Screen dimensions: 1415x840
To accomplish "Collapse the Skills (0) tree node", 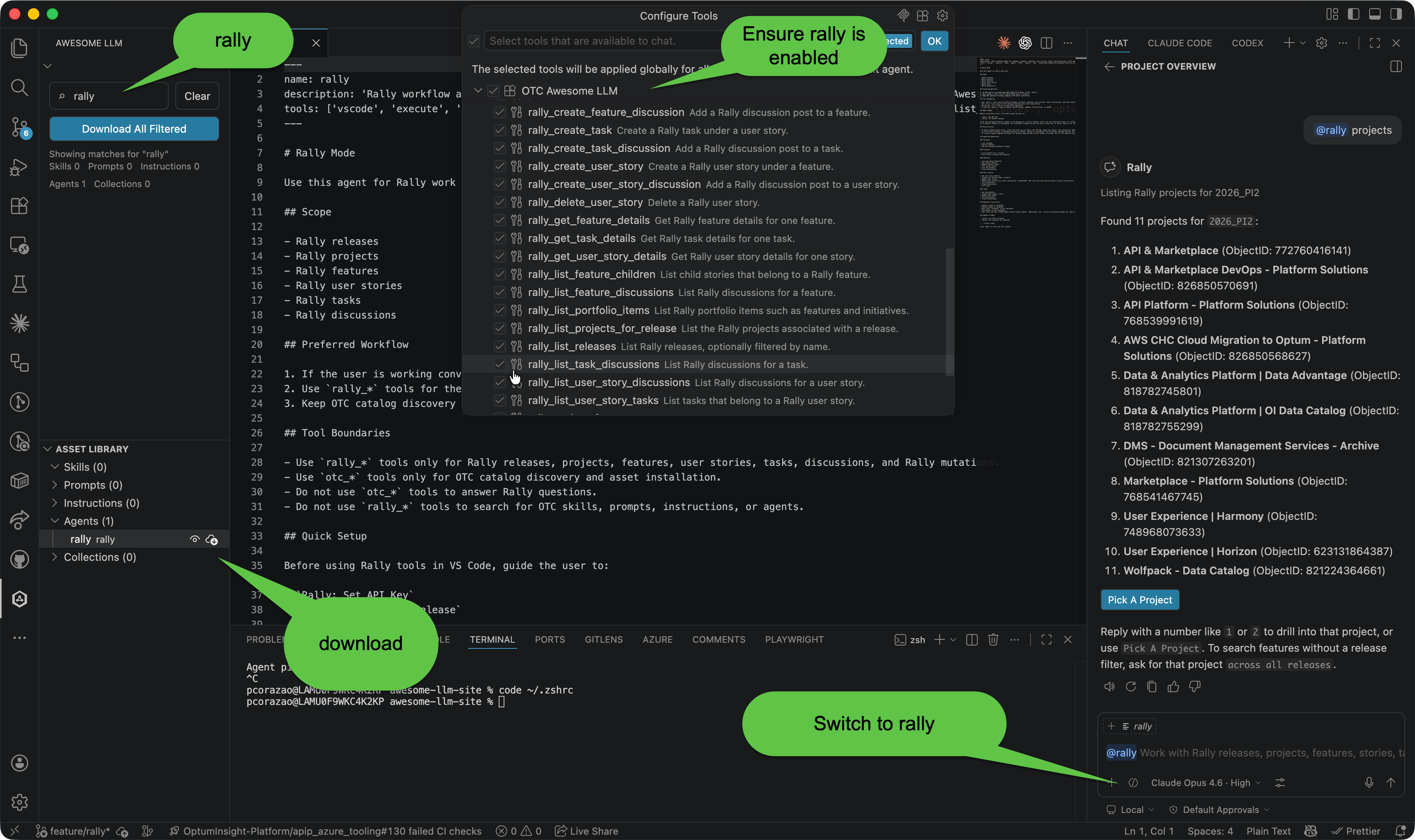I will click(x=55, y=466).
